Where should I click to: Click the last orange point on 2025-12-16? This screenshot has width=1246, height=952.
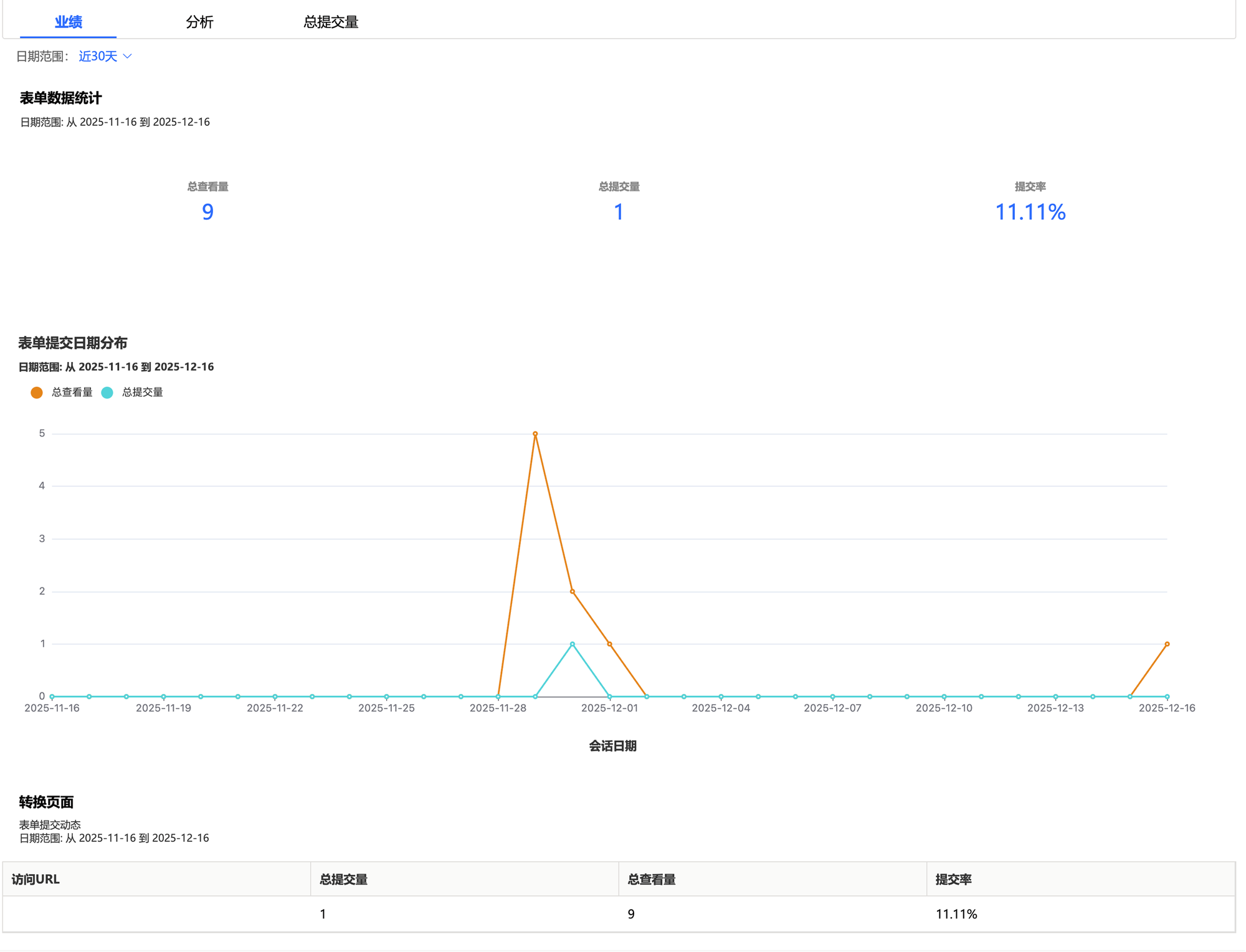1167,644
